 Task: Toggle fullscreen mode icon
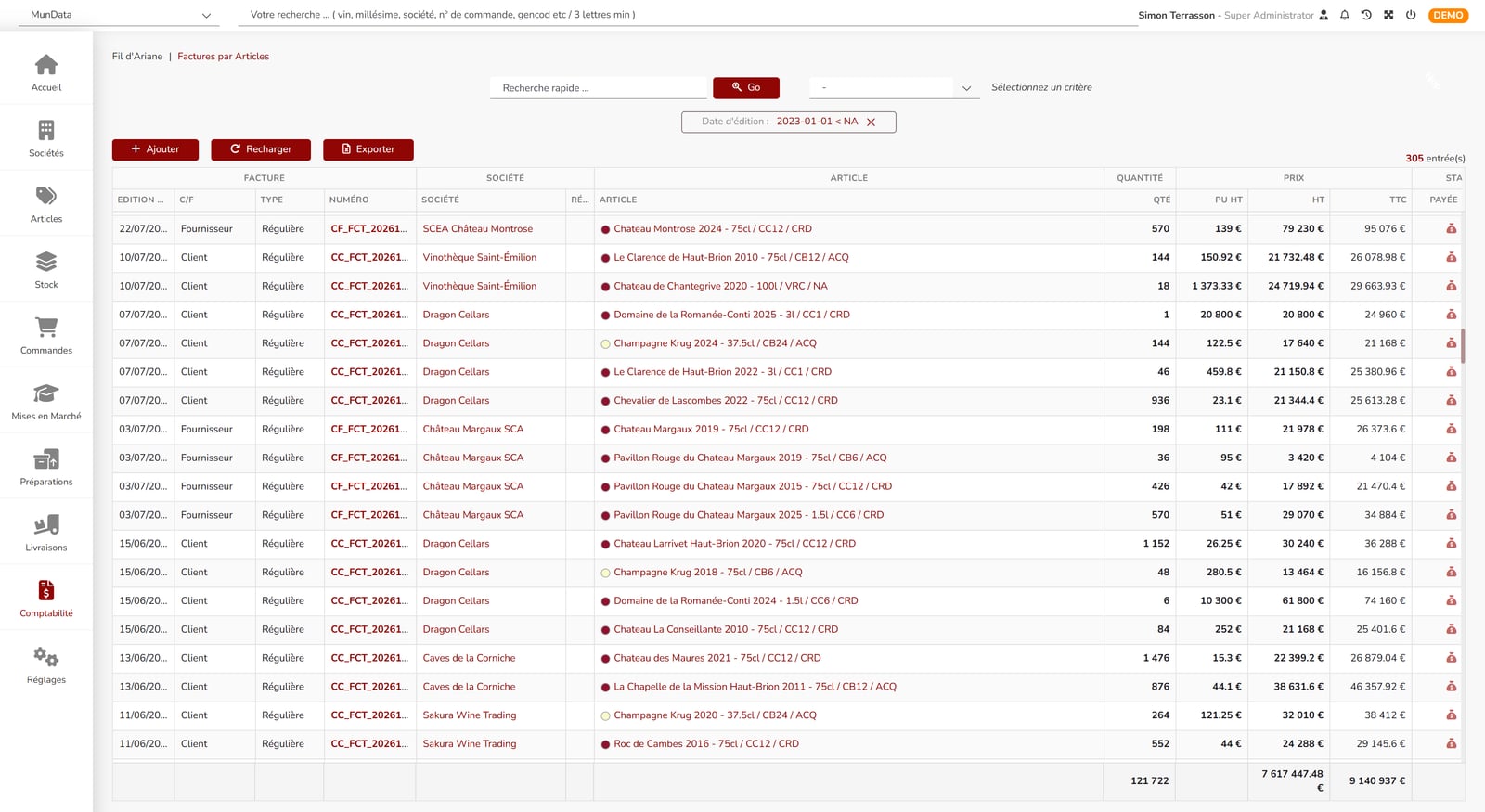tap(1388, 15)
